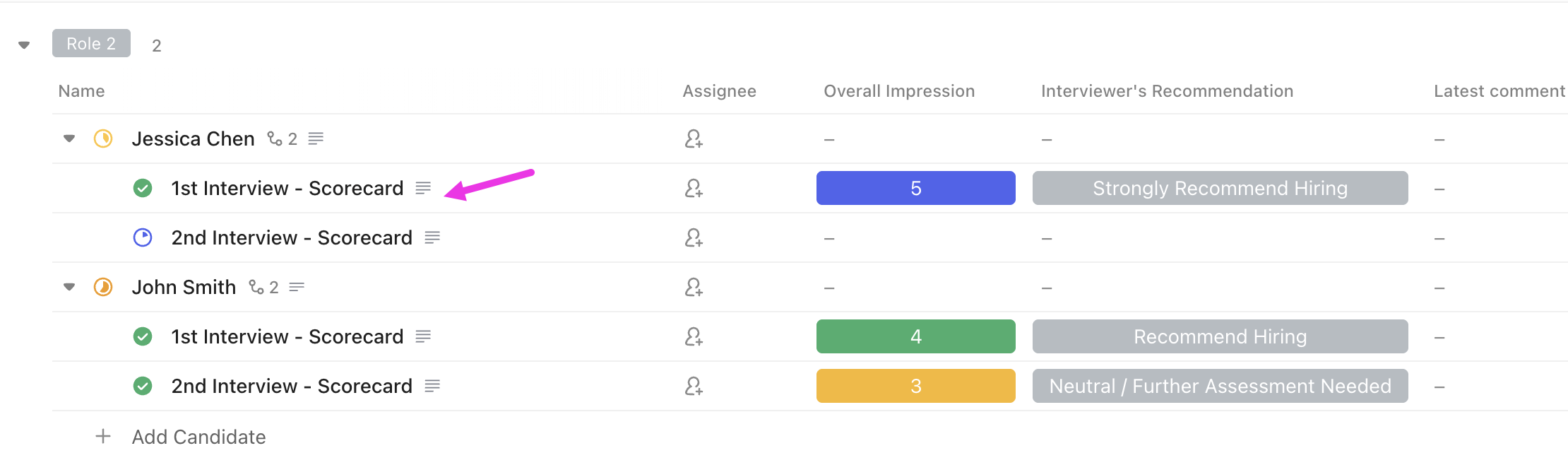Click the Recommend Hiring tag on John Smith's 1st Interview
The image size is (1568, 465).
[x=1220, y=336]
